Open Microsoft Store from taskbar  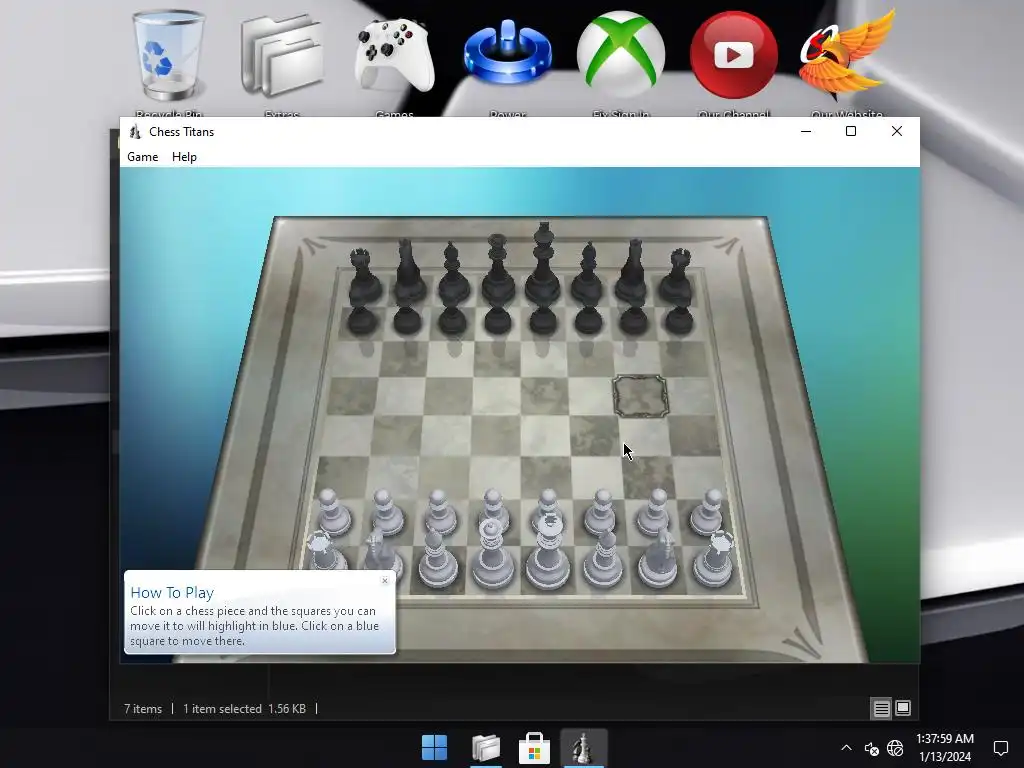pos(534,748)
